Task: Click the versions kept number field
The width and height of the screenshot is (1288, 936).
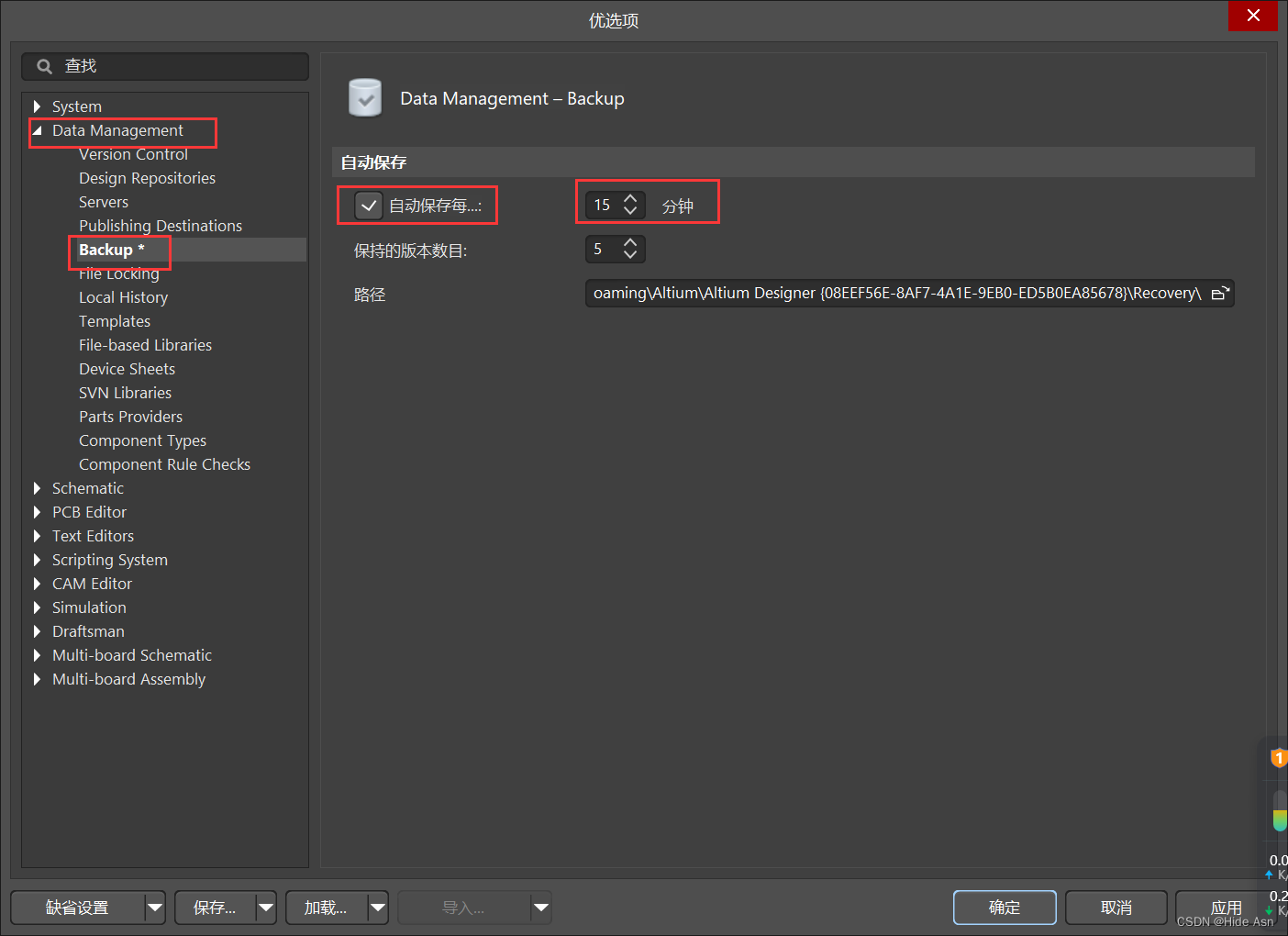Action: point(604,249)
